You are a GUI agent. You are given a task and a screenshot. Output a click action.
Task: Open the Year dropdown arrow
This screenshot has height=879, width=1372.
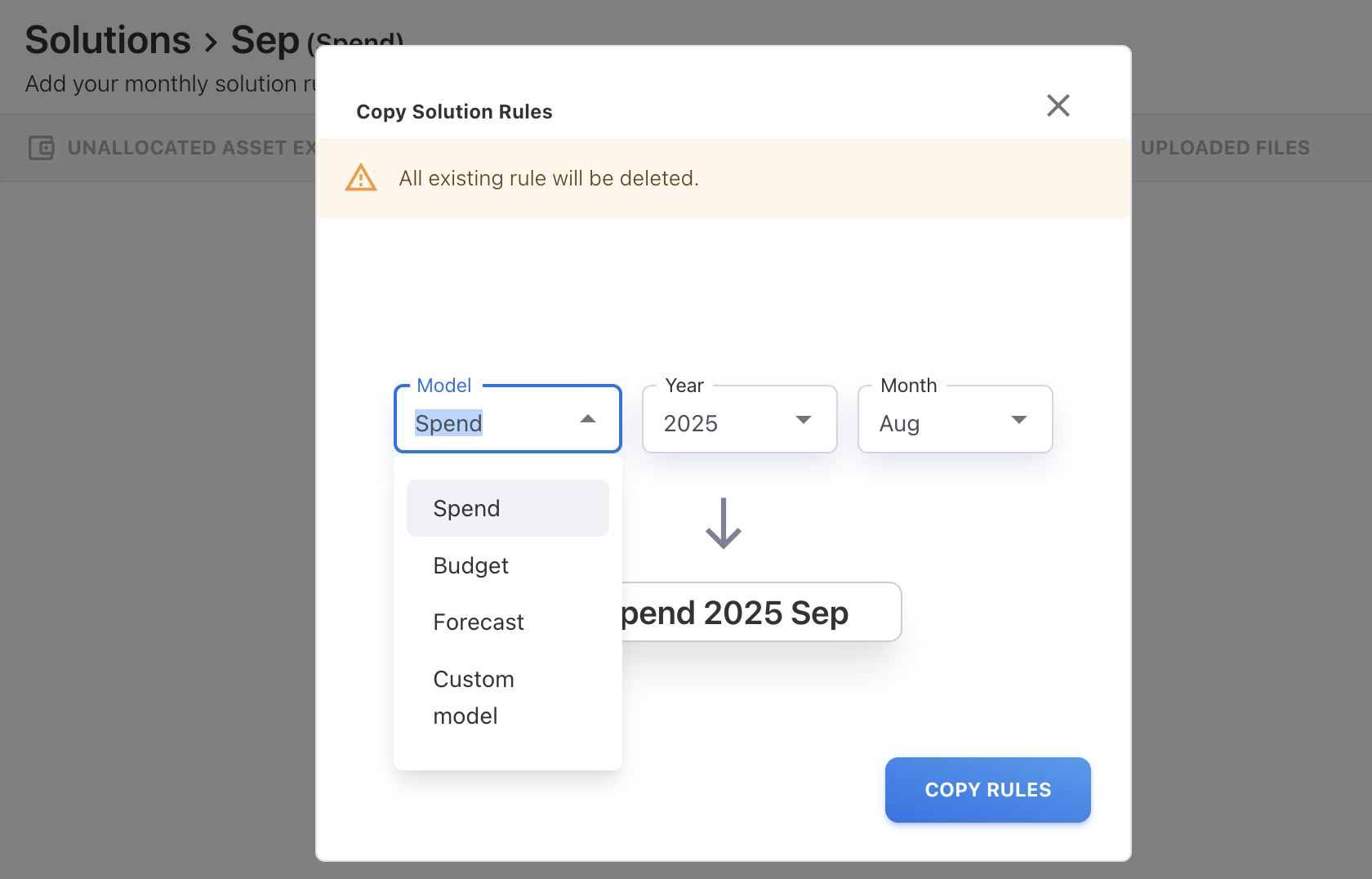(x=803, y=420)
